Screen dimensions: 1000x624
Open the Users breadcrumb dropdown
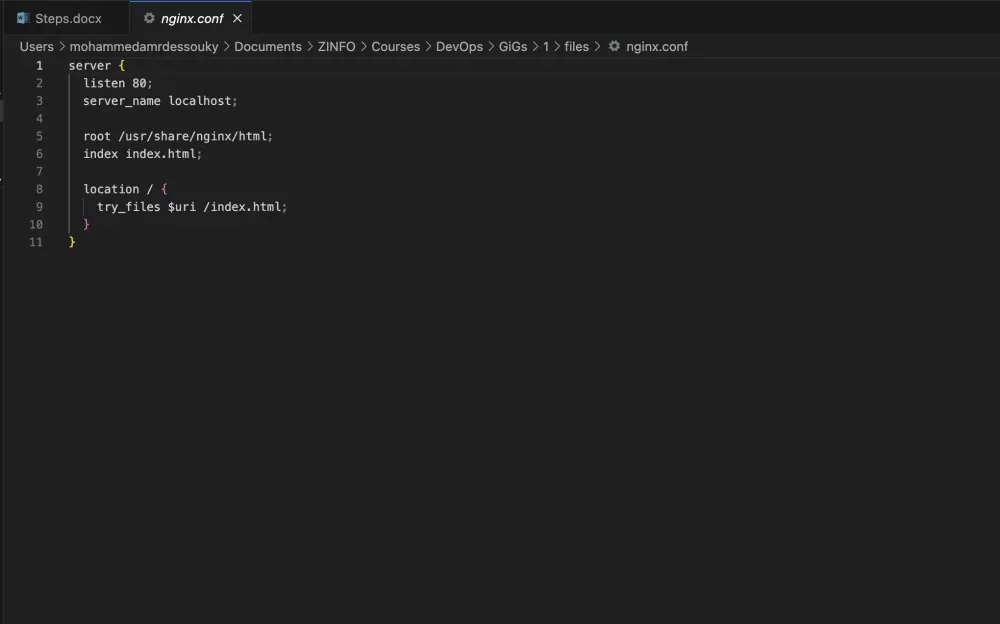(36, 46)
